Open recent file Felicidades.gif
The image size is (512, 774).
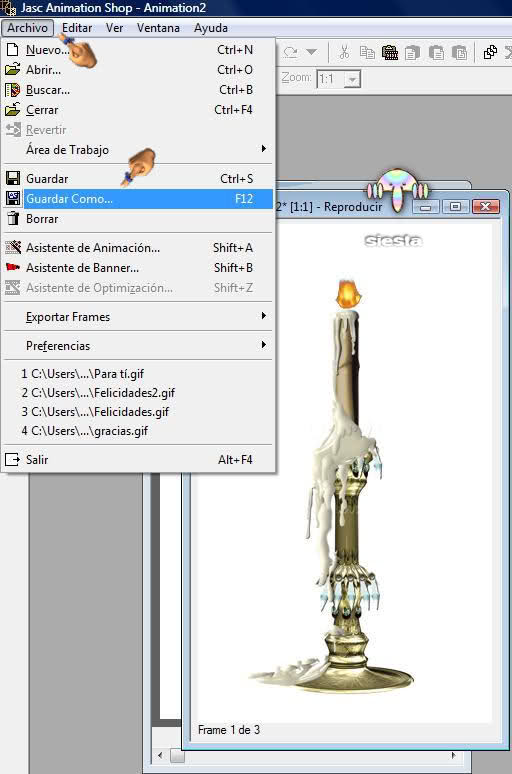tap(138, 412)
